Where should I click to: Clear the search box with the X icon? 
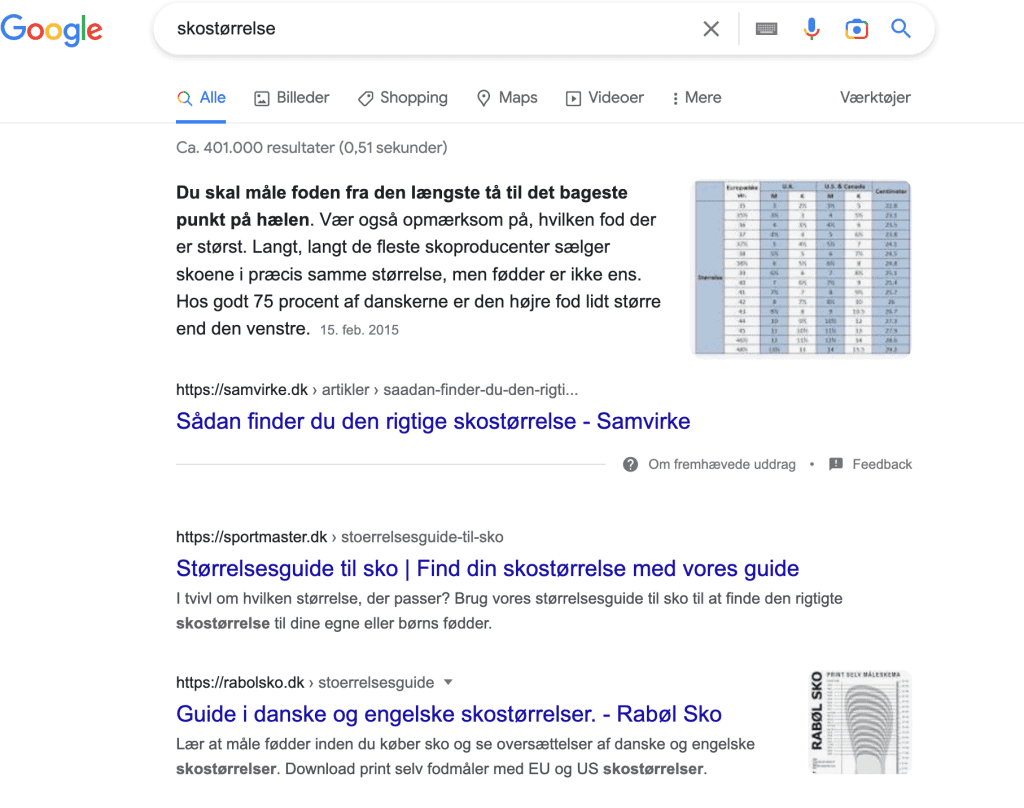pos(711,29)
